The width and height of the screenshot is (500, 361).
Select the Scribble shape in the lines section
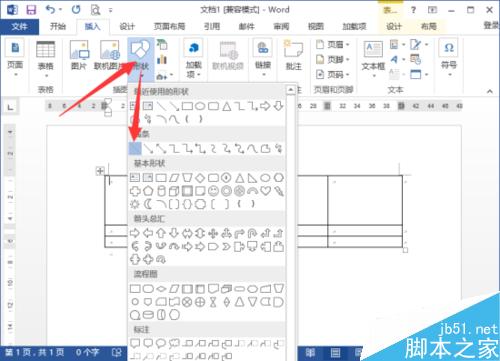click(279, 148)
